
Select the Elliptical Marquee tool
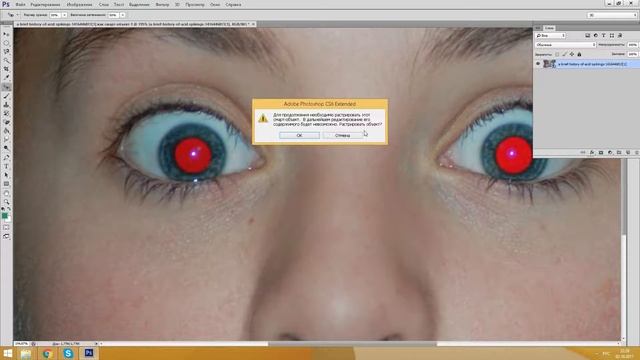tap(6, 43)
